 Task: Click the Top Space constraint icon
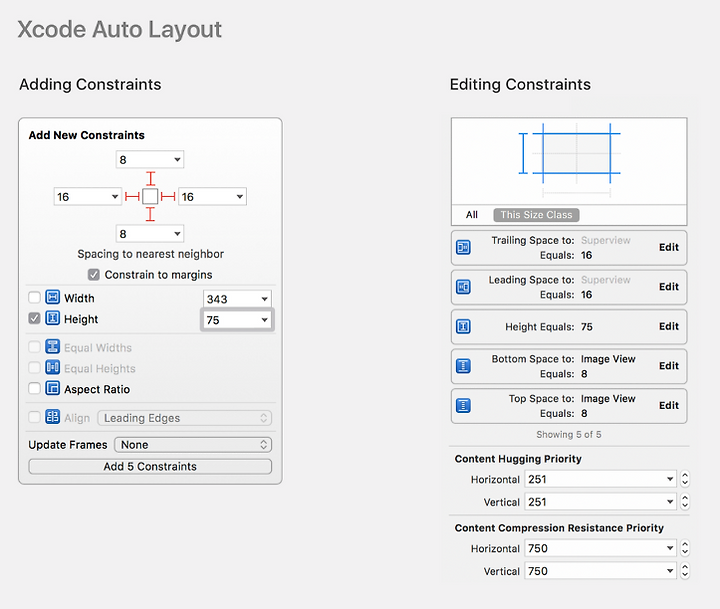[x=463, y=406]
